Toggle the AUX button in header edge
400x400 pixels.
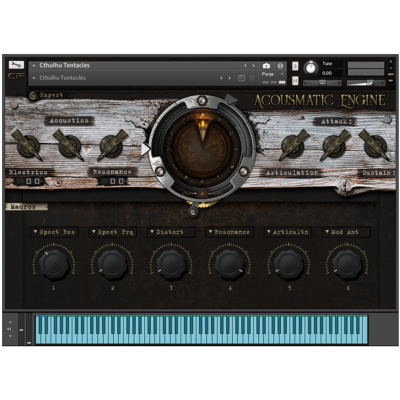pyautogui.click(x=391, y=74)
